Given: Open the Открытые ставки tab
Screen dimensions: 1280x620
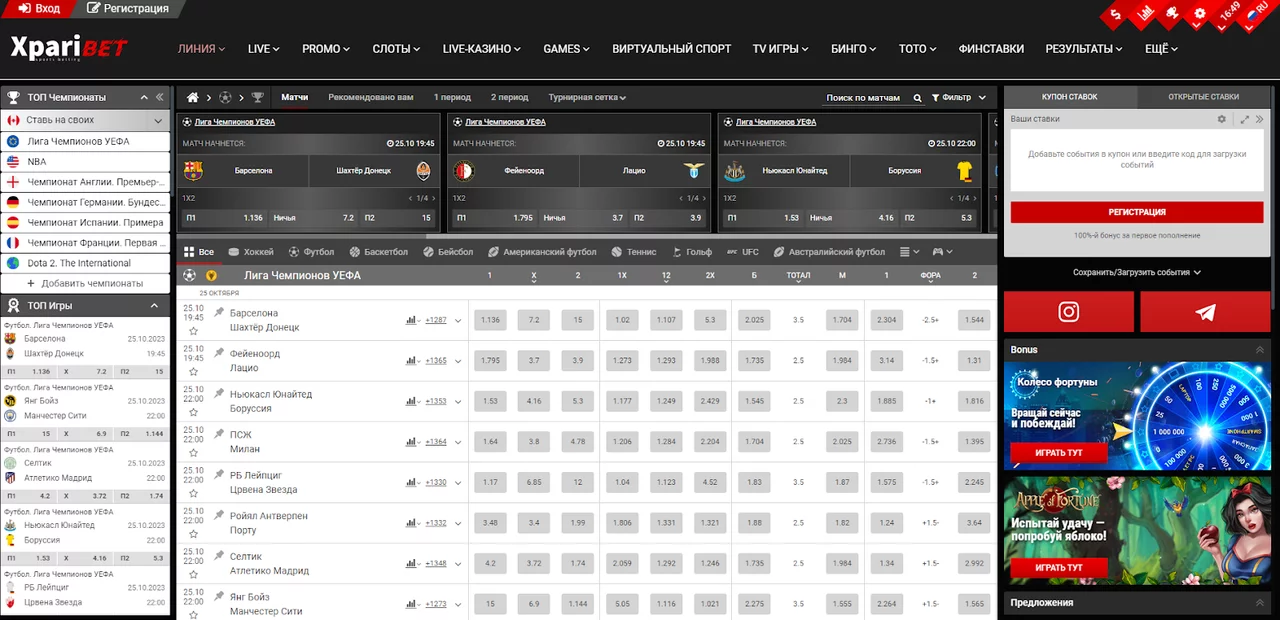Looking at the screenshot, I should [x=1203, y=97].
